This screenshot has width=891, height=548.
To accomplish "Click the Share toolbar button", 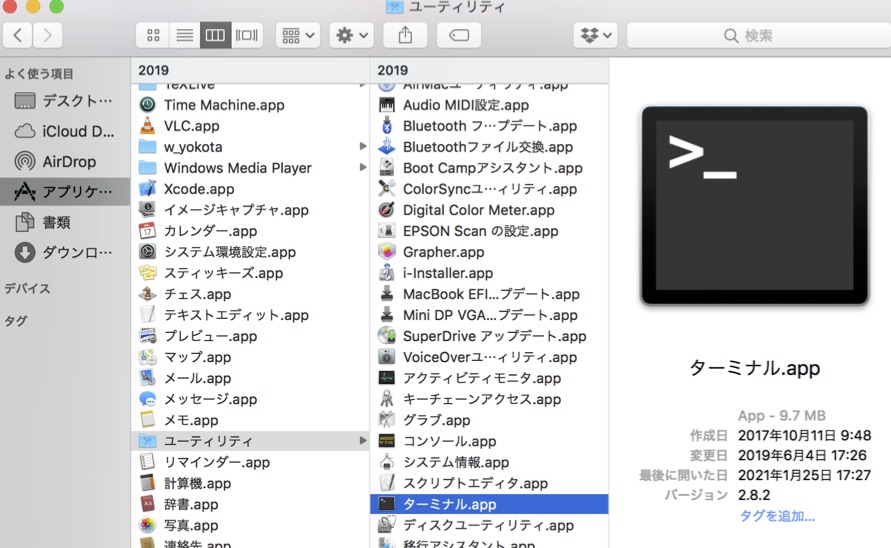I will pos(405,35).
